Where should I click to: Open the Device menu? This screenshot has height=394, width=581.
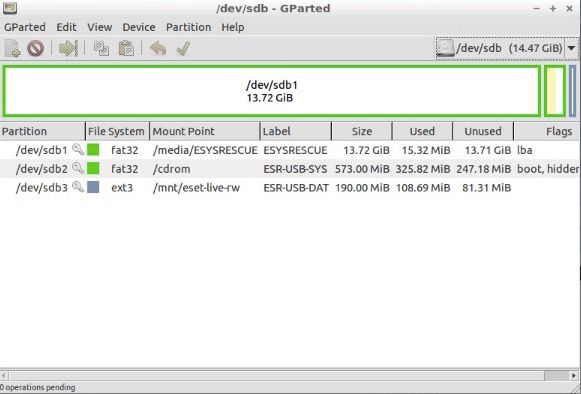(139, 27)
